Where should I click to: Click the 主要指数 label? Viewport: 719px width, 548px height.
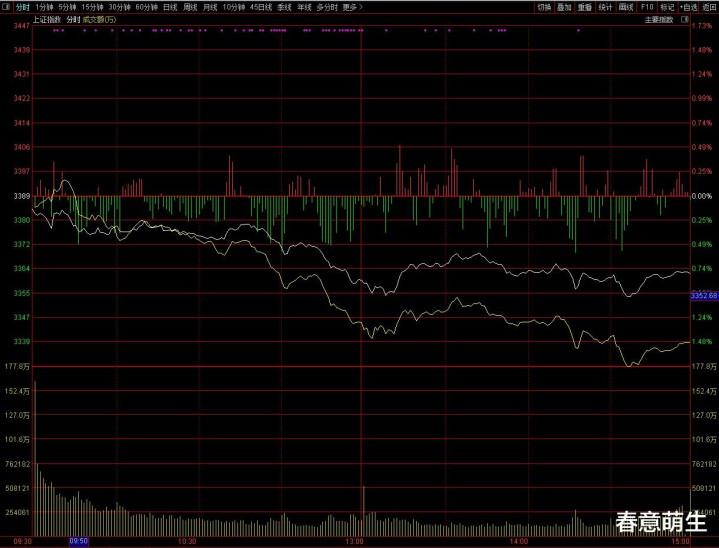coord(659,20)
